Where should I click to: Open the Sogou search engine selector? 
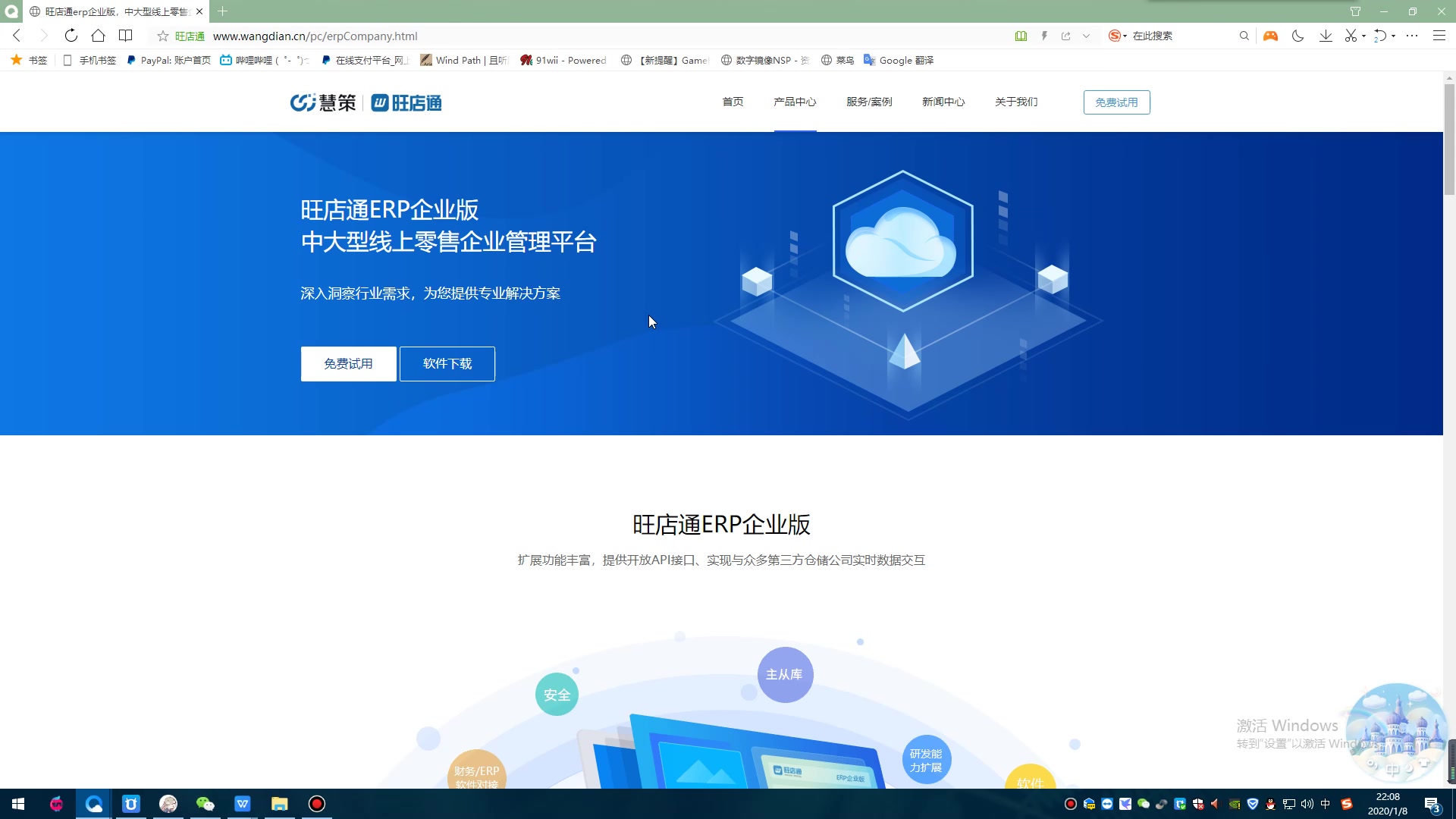1118,36
